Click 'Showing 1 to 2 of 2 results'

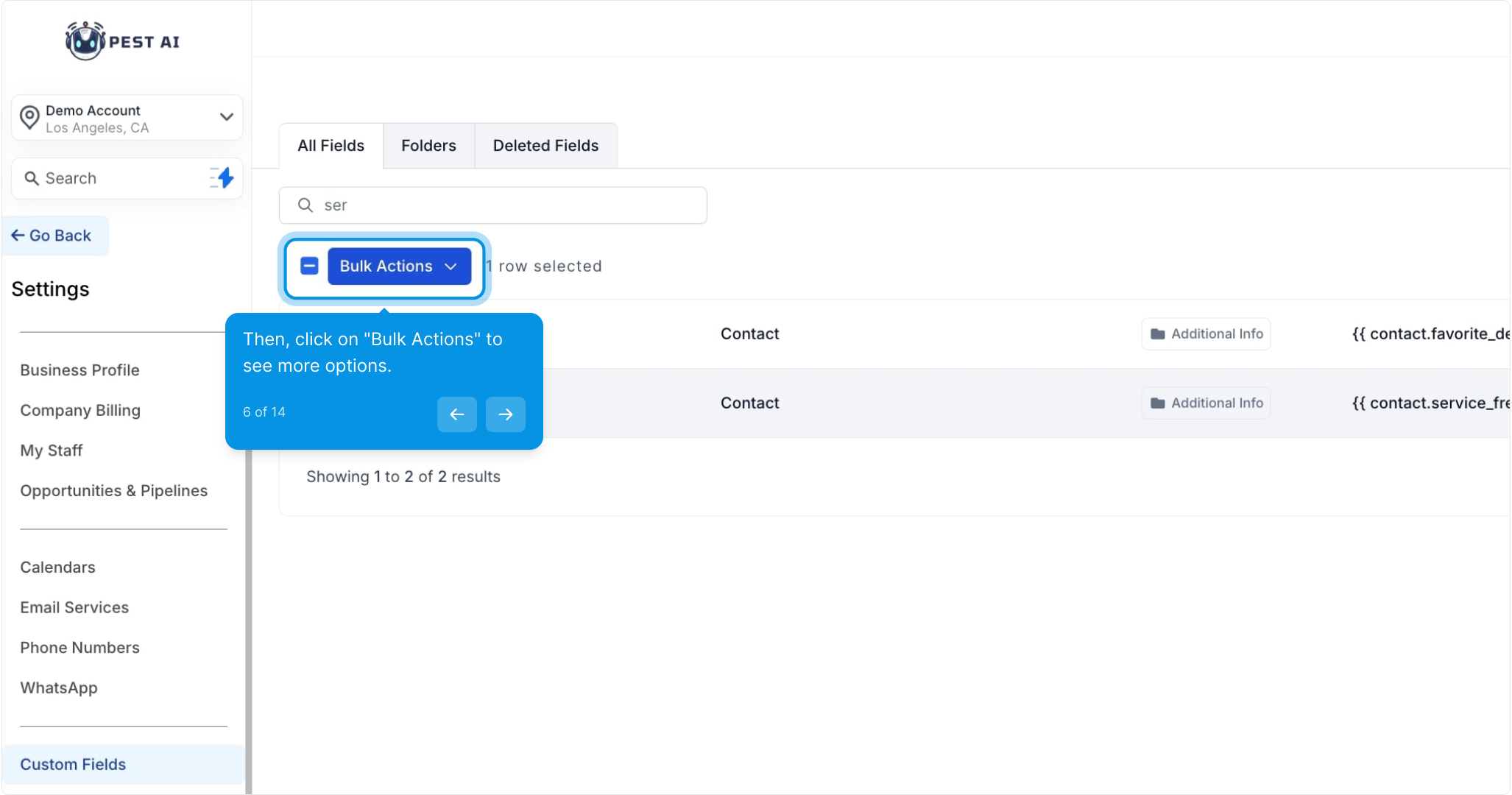coord(403,477)
